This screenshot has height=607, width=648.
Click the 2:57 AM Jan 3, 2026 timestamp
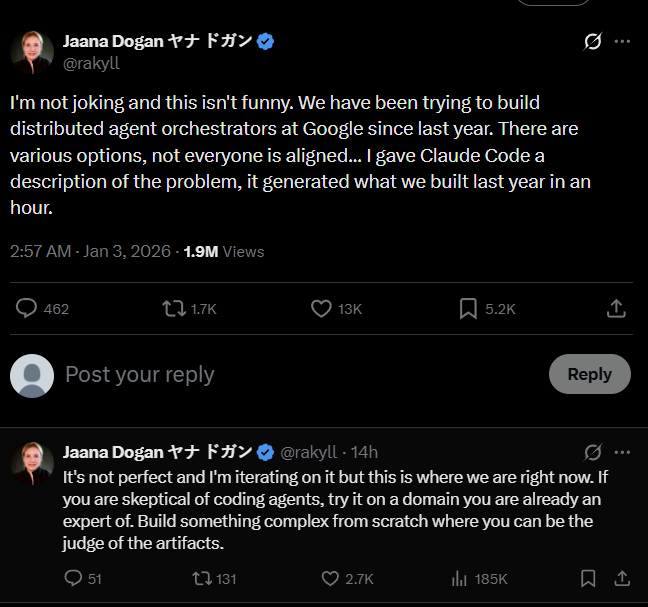[90, 251]
